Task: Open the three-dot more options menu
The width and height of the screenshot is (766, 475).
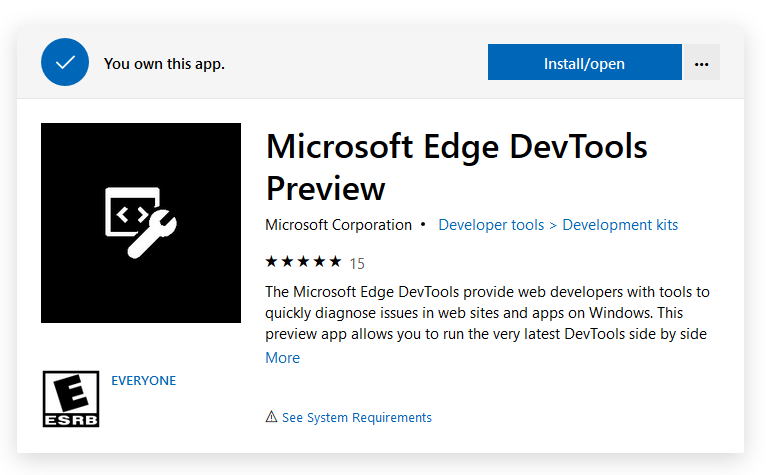Action: [x=702, y=62]
